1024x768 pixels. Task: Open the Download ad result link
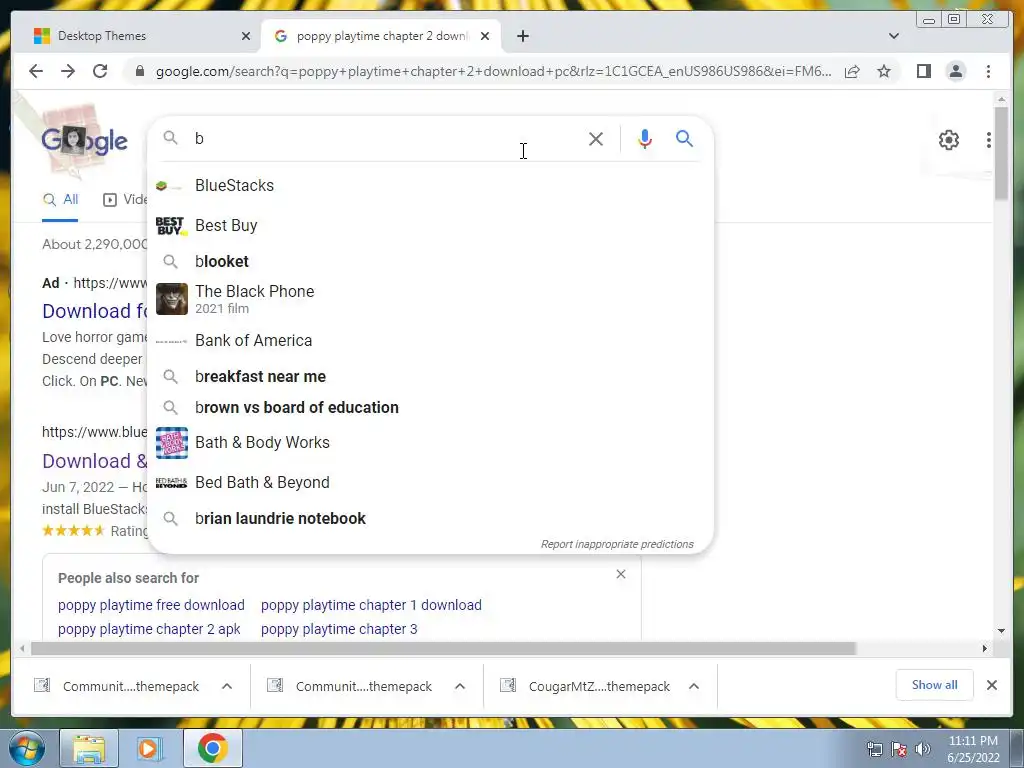point(95,311)
